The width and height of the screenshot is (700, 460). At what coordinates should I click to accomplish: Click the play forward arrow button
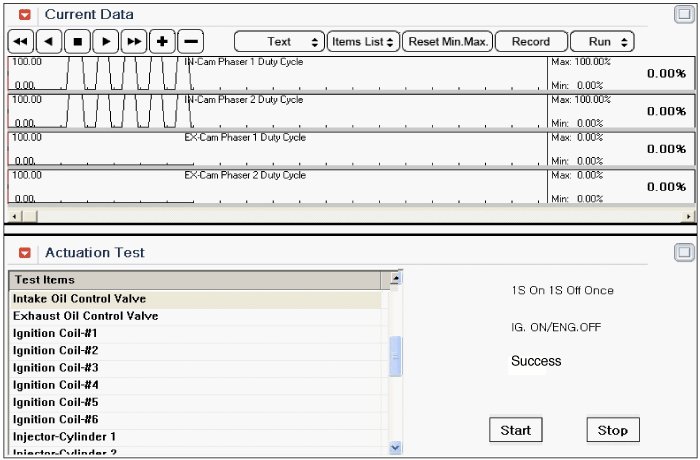click(x=105, y=42)
